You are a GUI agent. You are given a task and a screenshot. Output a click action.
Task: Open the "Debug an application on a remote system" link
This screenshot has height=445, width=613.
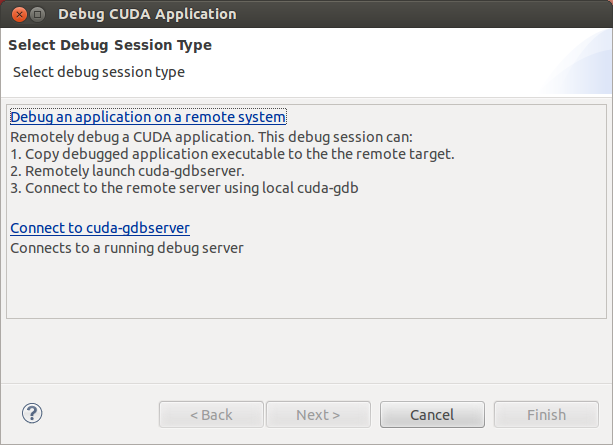pos(148,117)
